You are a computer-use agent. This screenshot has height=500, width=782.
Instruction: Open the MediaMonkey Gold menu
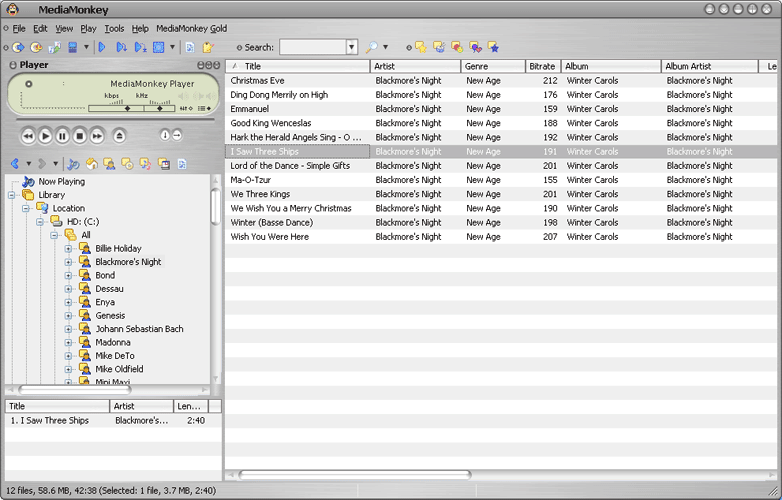click(x=192, y=28)
